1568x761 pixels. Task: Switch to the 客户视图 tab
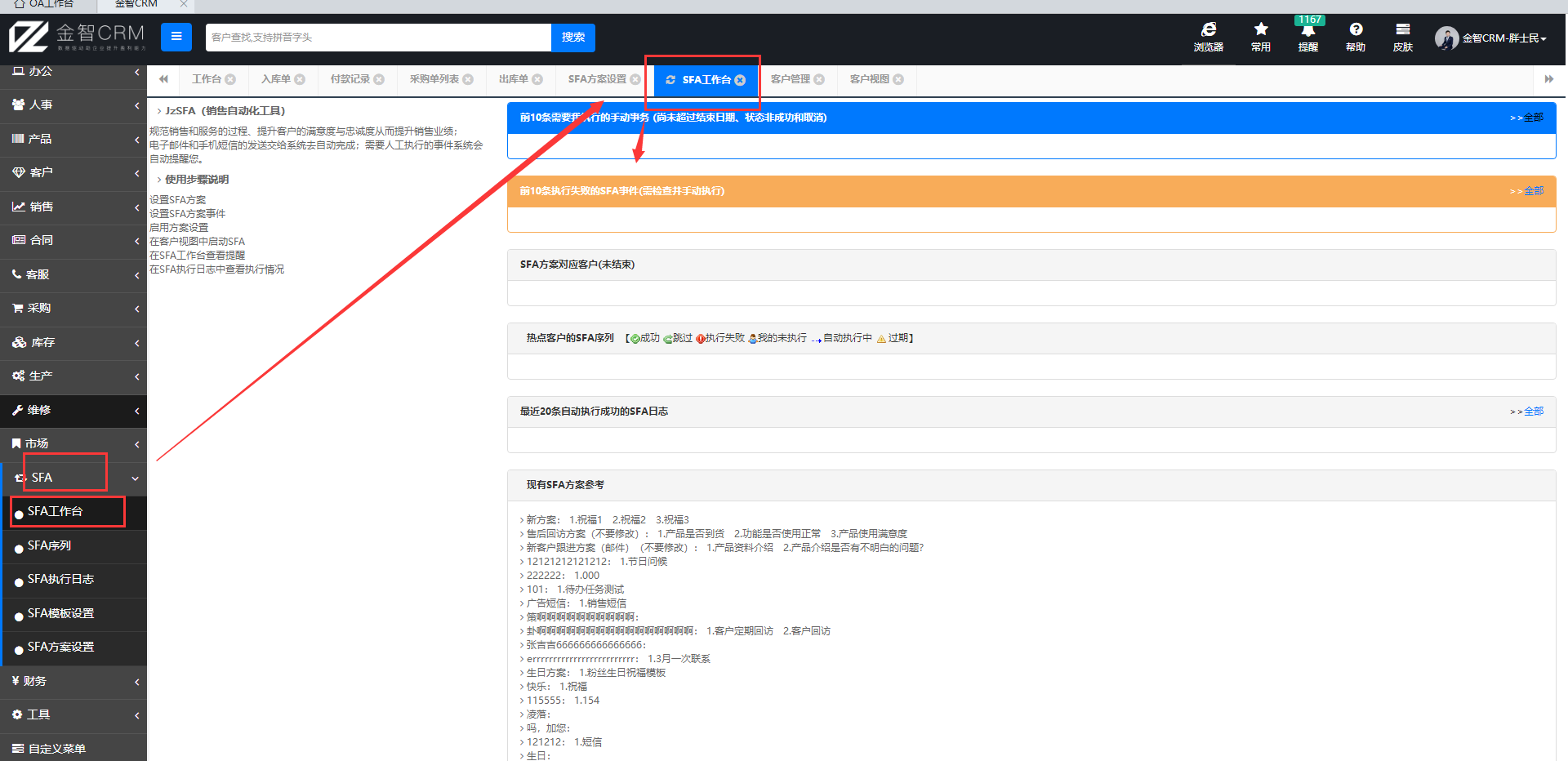pyautogui.click(x=870, y=79)
